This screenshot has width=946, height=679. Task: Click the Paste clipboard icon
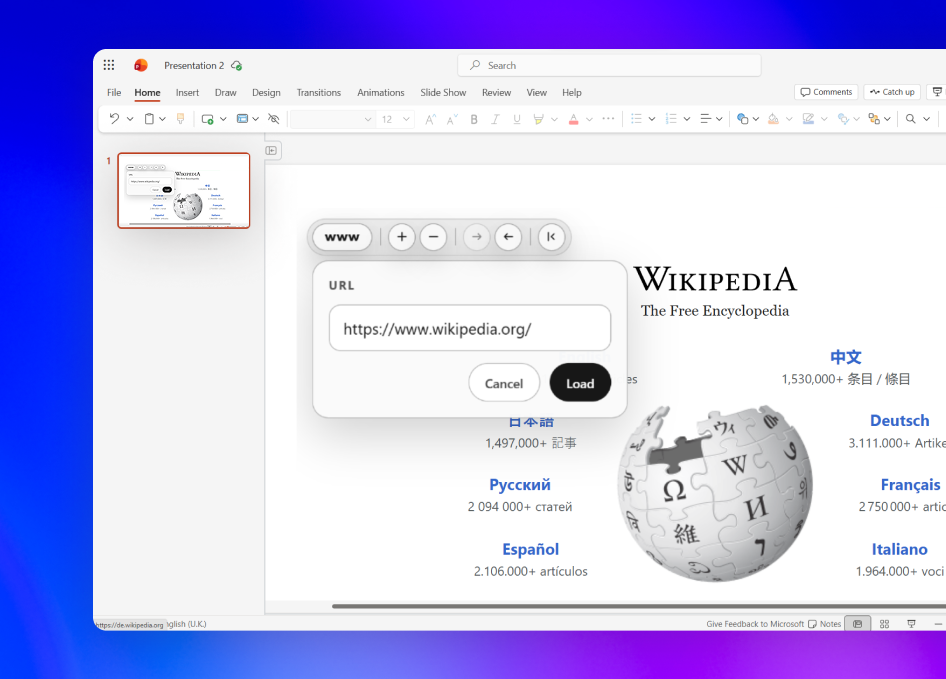[x=149, y=119]
